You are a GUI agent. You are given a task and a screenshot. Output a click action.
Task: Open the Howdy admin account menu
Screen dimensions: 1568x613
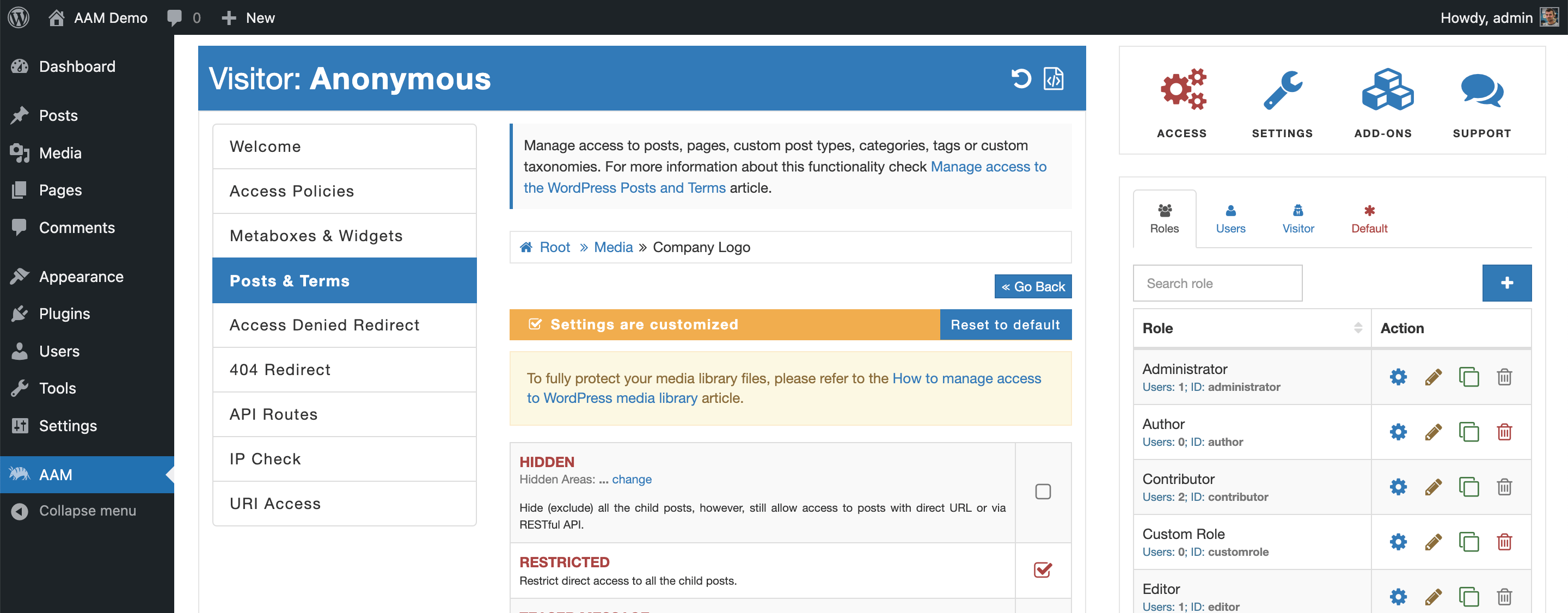[1499, 17]
